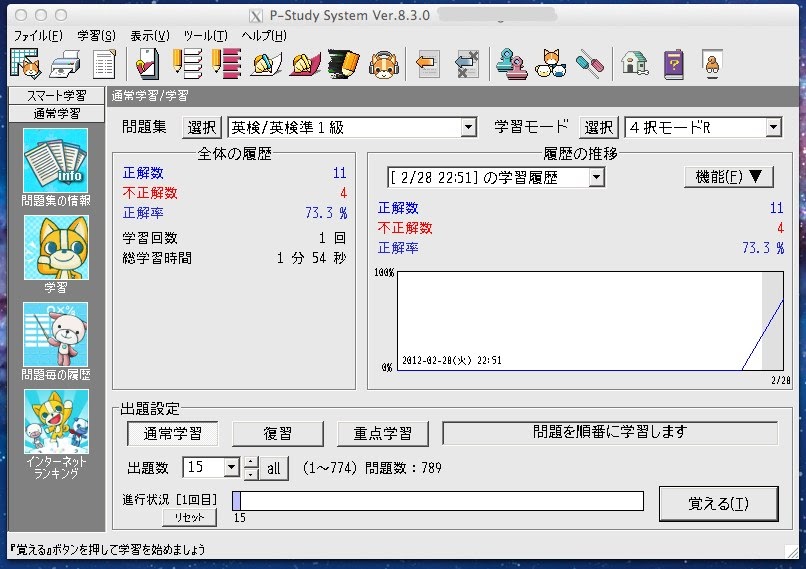Viewport: 806px width, 569px height.
Task: Expand the 出題数 15 dropdown
Action: pyautogui.click(x=231, y=467)
